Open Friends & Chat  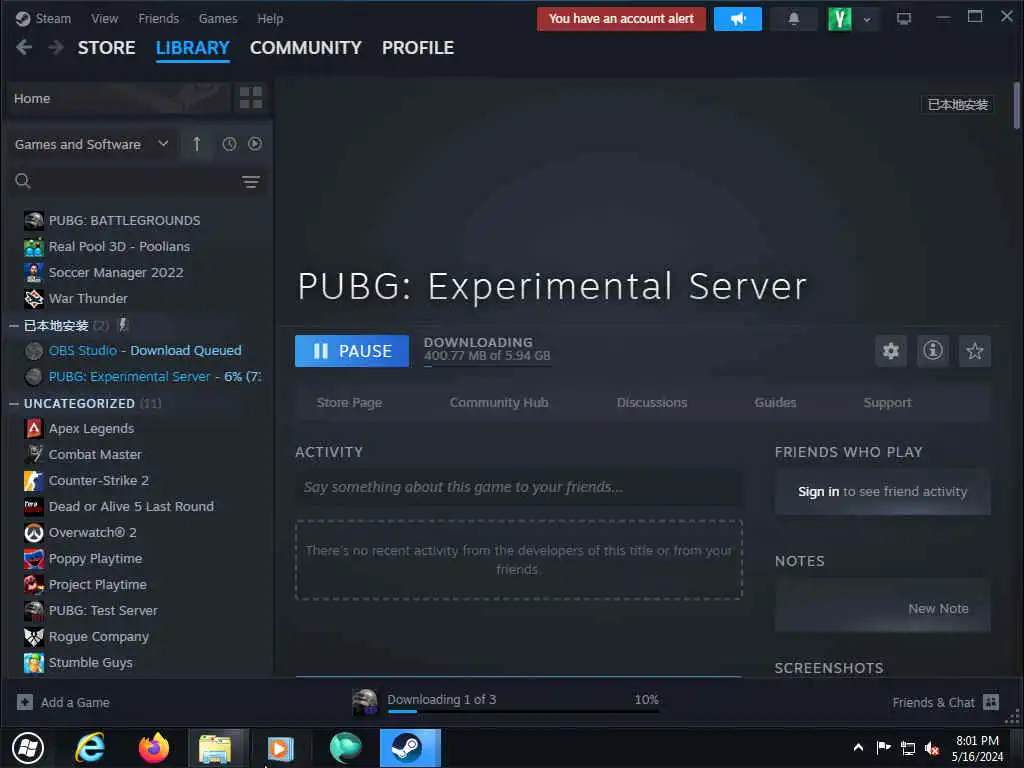945,703
